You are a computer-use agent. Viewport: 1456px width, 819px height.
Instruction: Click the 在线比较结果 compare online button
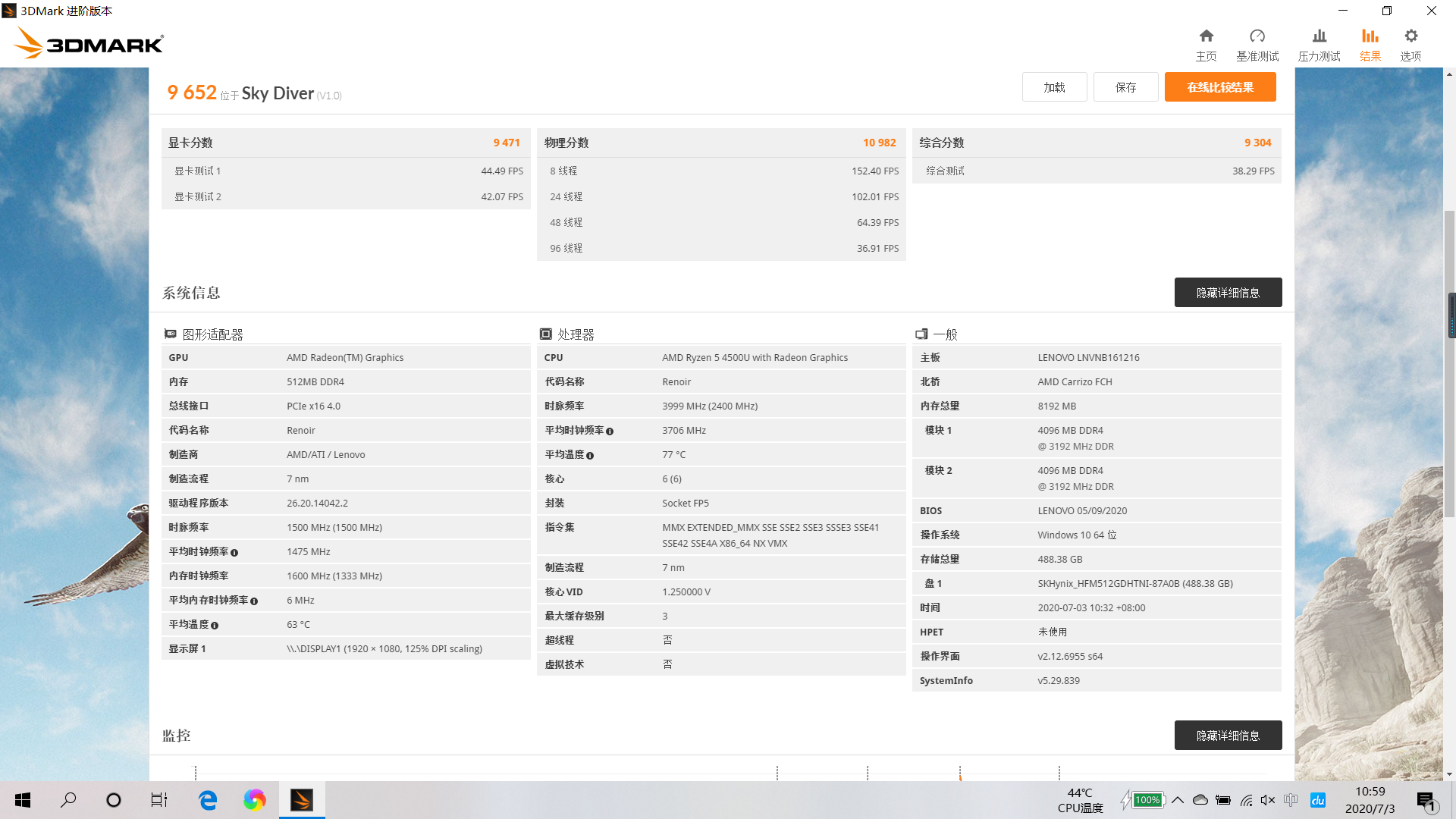(1220, 87)
